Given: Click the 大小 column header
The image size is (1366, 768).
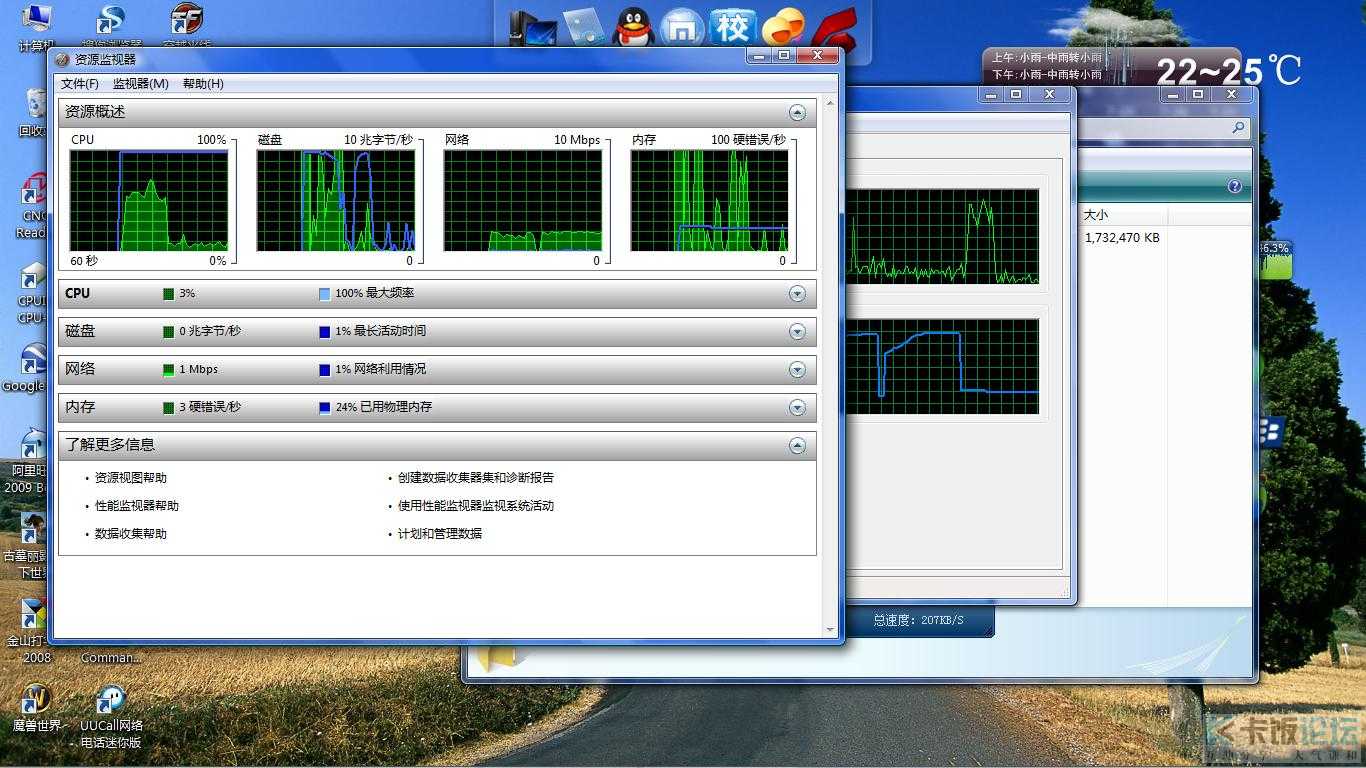Looking at the screenshot, I should pyautogui.click(x=1124, y=215).
